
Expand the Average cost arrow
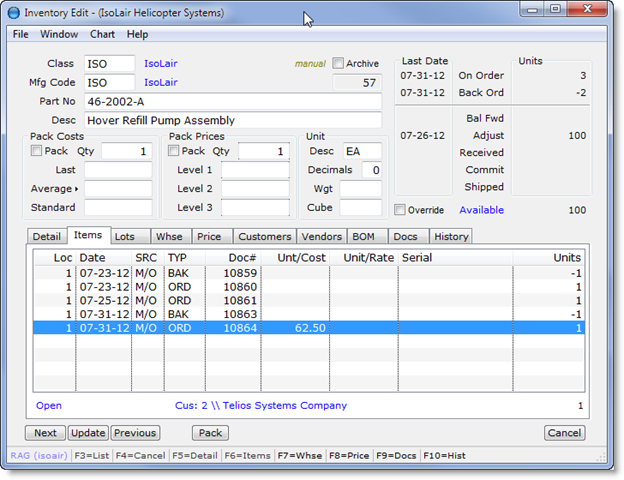click(x=75, y=188)
